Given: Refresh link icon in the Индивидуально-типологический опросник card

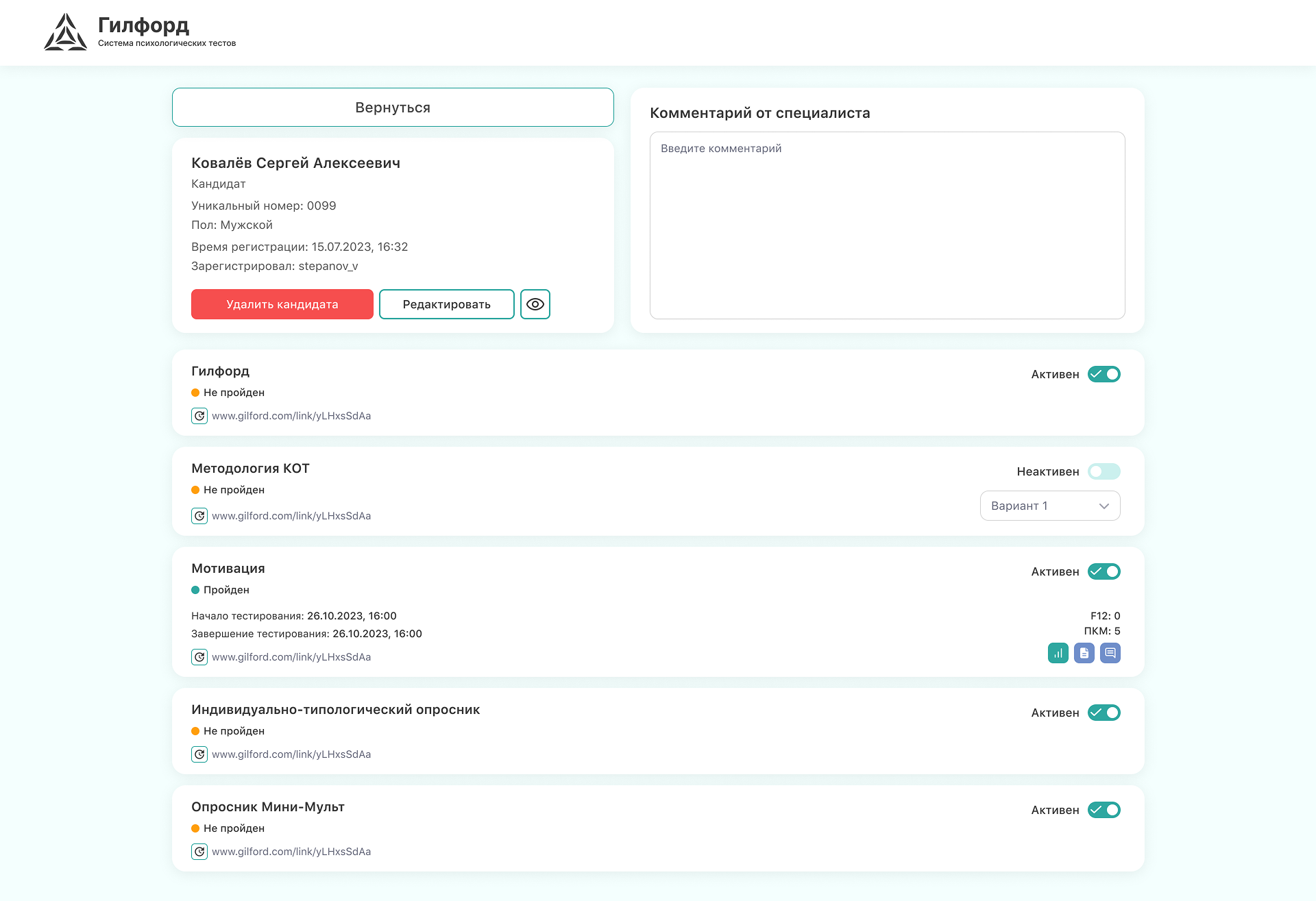Looking at the screenshot, I should [x=199, y=754].
